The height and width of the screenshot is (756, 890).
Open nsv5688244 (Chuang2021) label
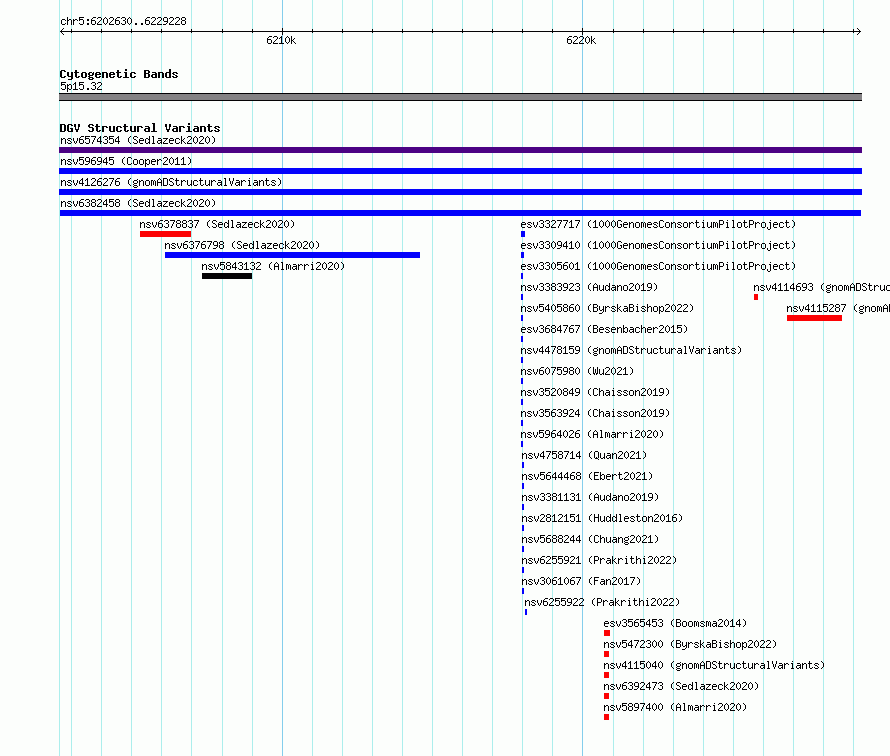point(590,539)
